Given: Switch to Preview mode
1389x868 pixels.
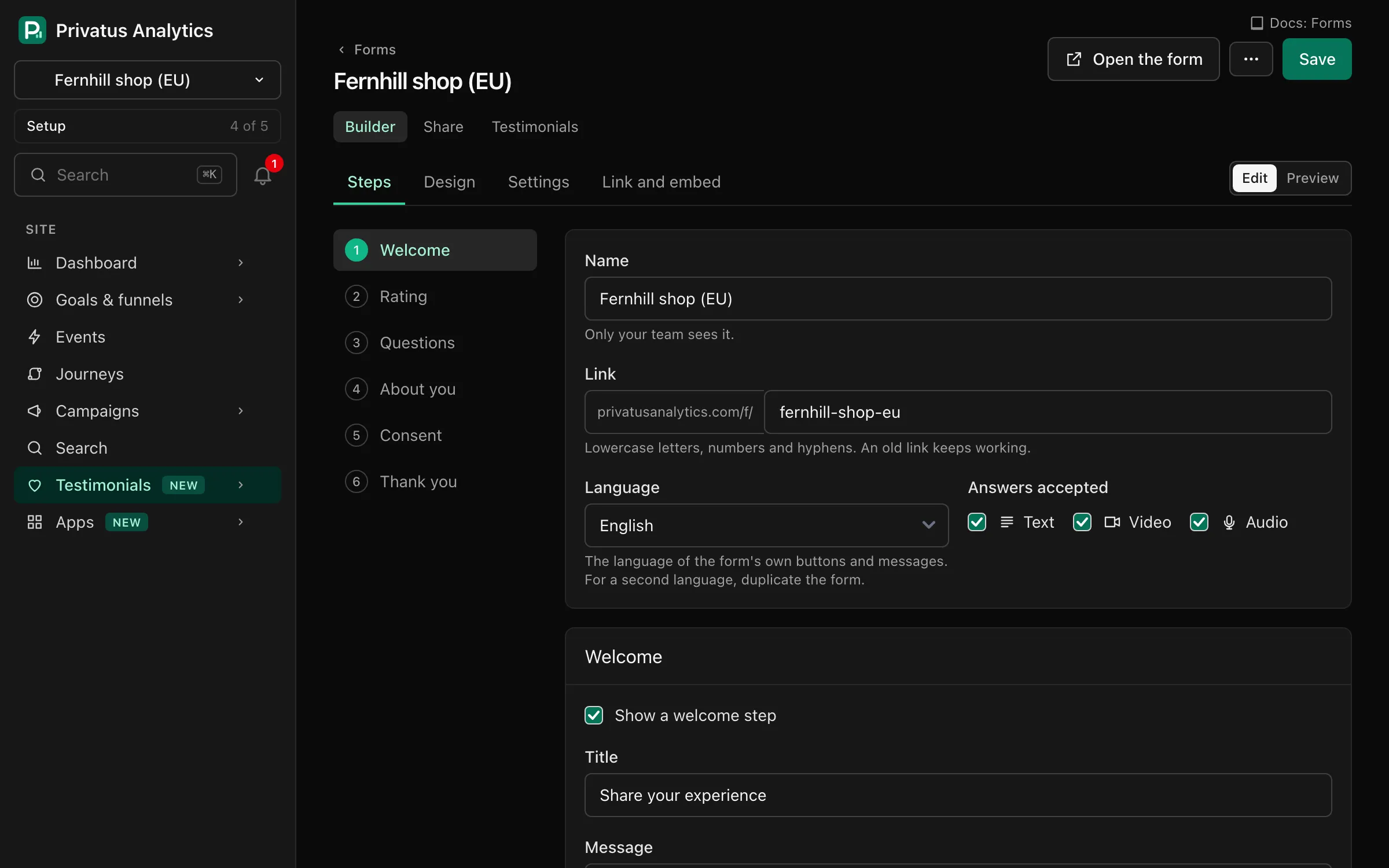Looking at the screenshot, I should (1312, 178).
